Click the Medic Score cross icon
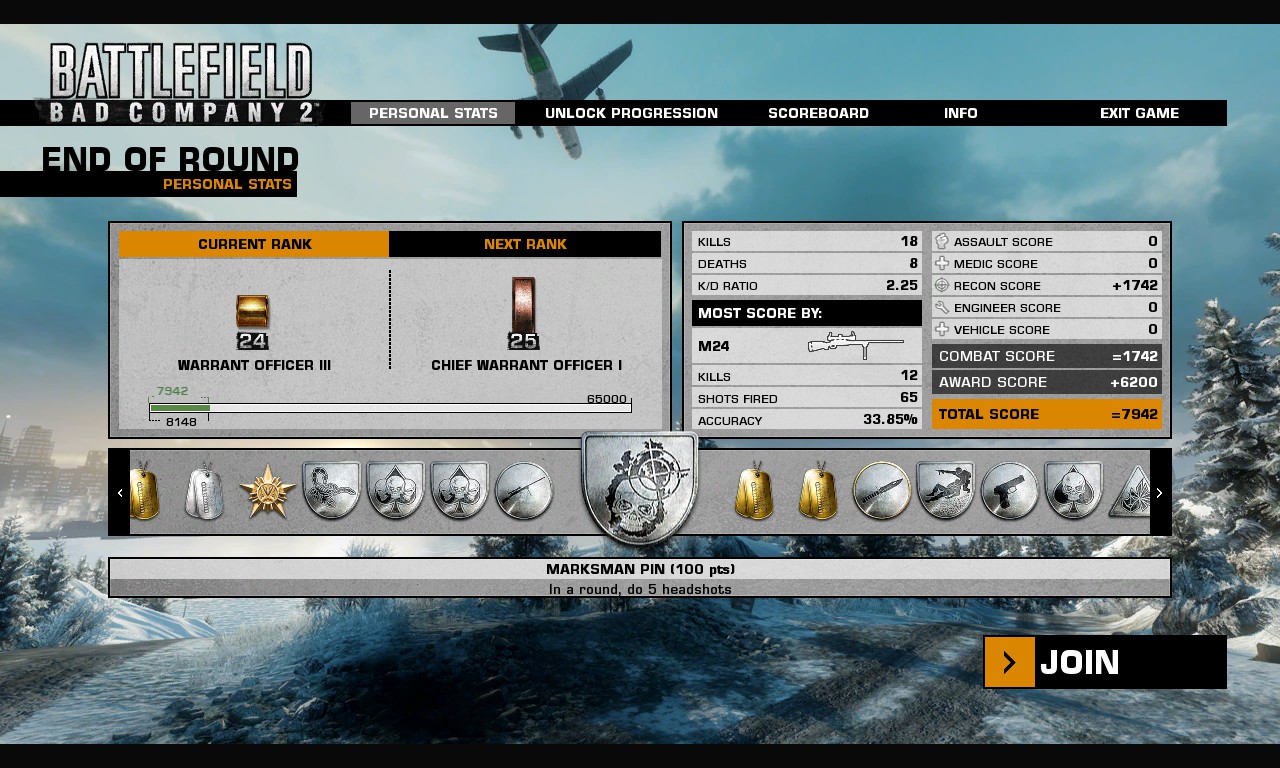Image resolution: width=1280 pixels, height=768 pixels. [941, 264]
